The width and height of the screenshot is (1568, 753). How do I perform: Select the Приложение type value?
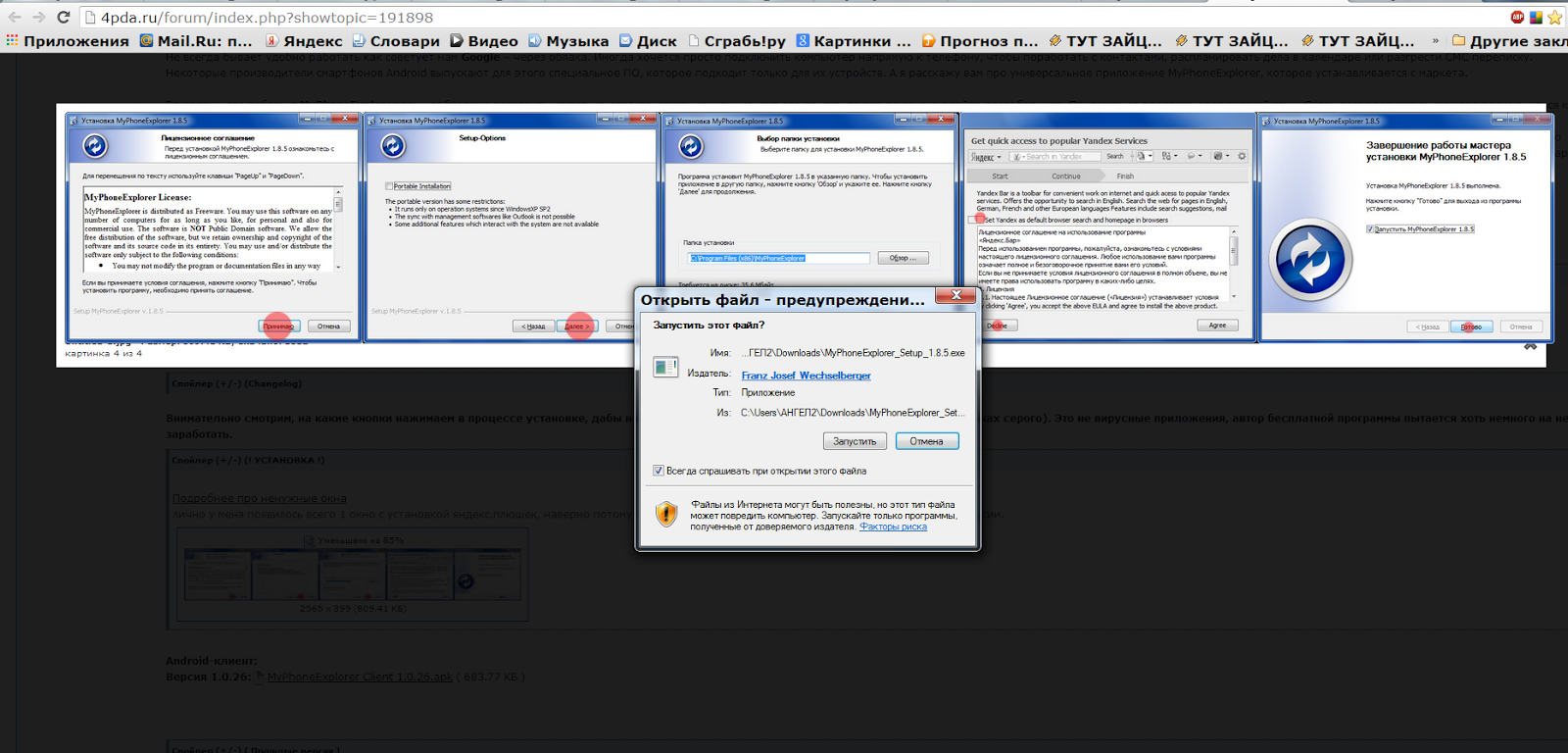(768, 392)
